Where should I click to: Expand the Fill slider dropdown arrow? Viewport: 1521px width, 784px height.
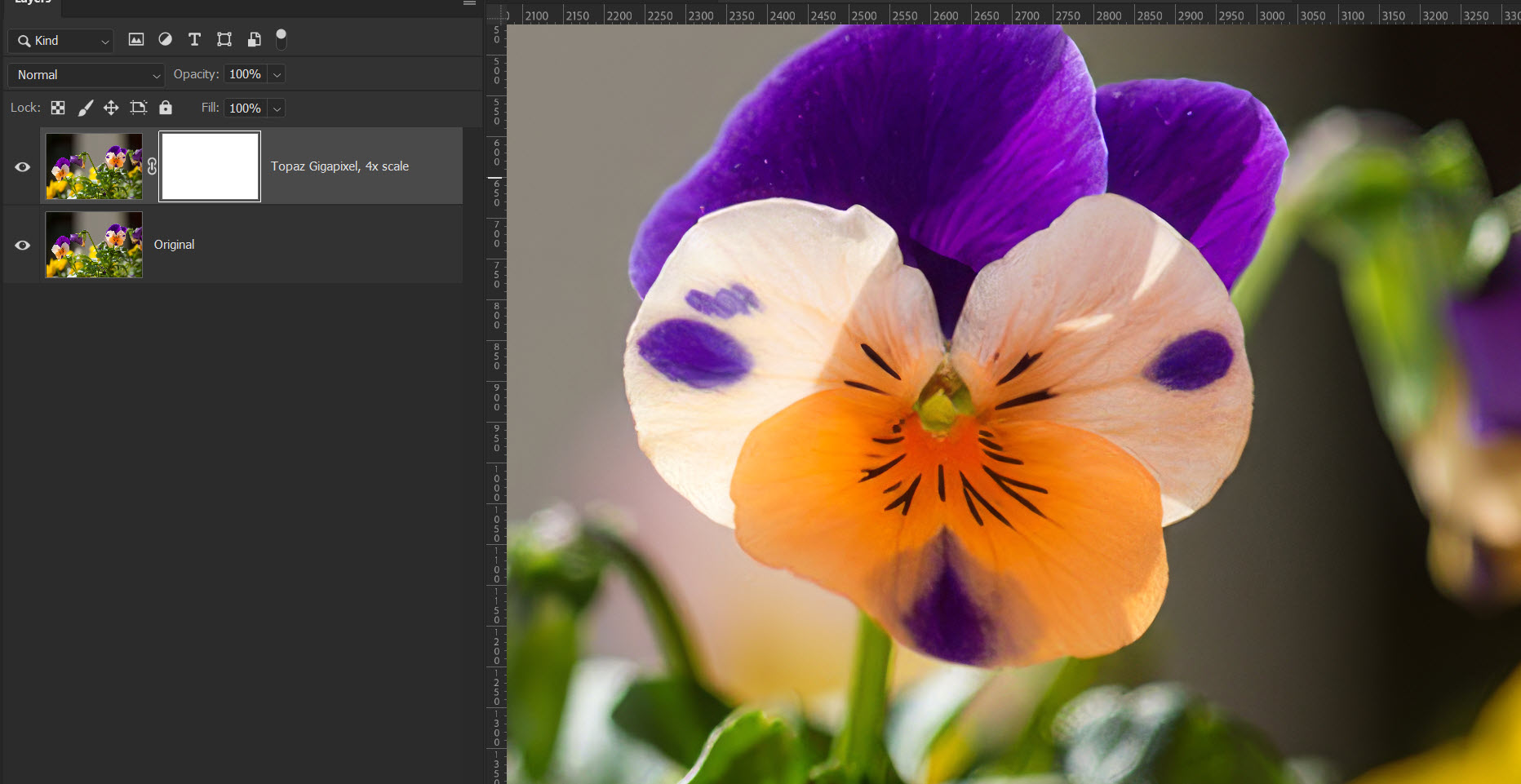(277, 109)
